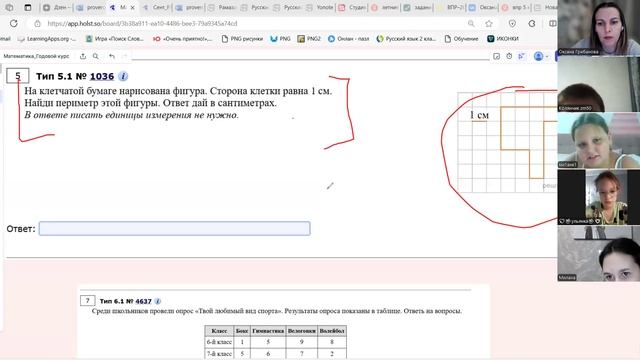Select Оксана Грибанова's video tile
Viewport: 640px width, 360px height.
[x=599, y=28]
